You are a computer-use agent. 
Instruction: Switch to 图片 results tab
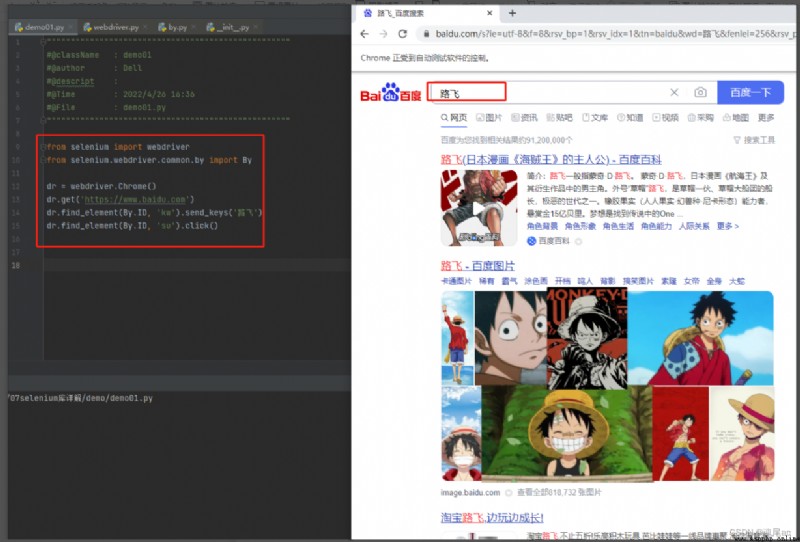pos(489,118)
